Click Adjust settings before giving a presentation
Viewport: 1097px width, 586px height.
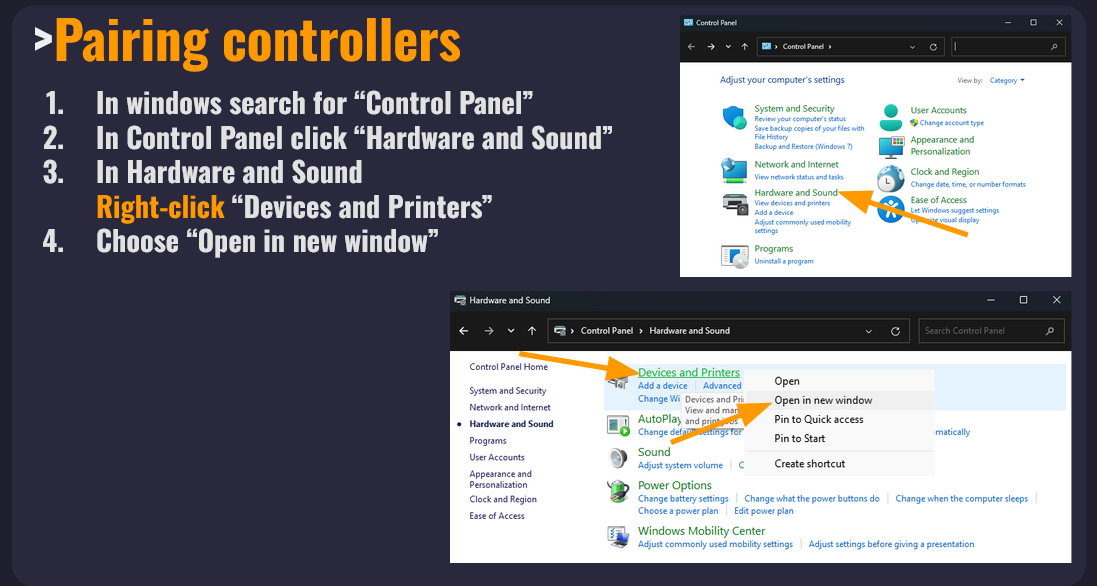891,544
